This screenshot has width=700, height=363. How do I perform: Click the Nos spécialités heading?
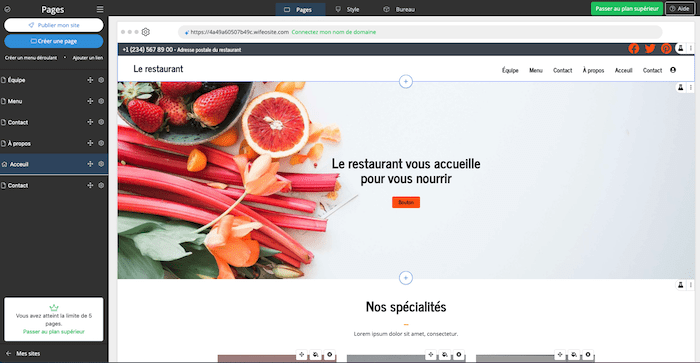tap(406, 307)
